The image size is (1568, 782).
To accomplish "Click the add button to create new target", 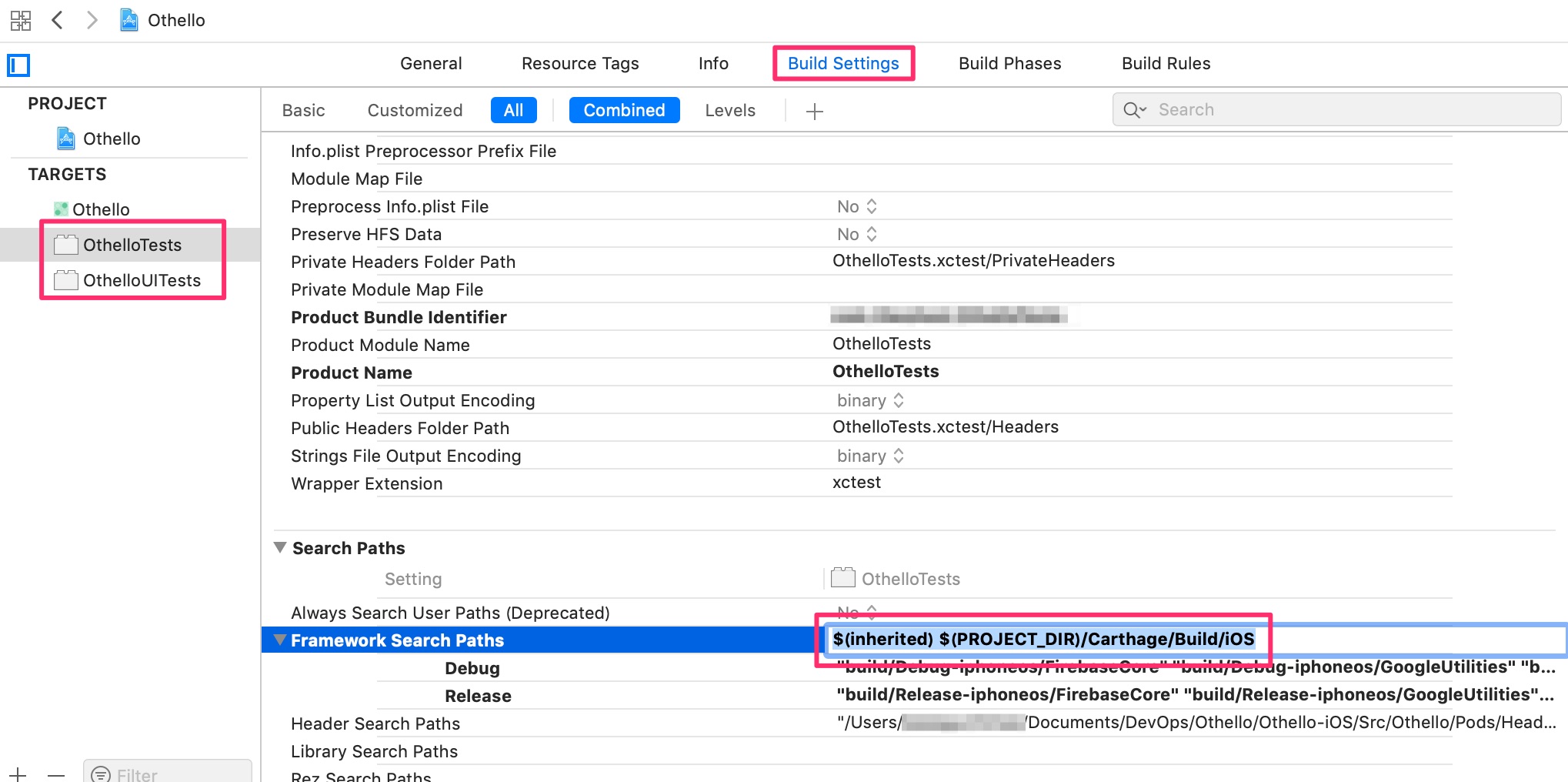I will coord(17,774).
